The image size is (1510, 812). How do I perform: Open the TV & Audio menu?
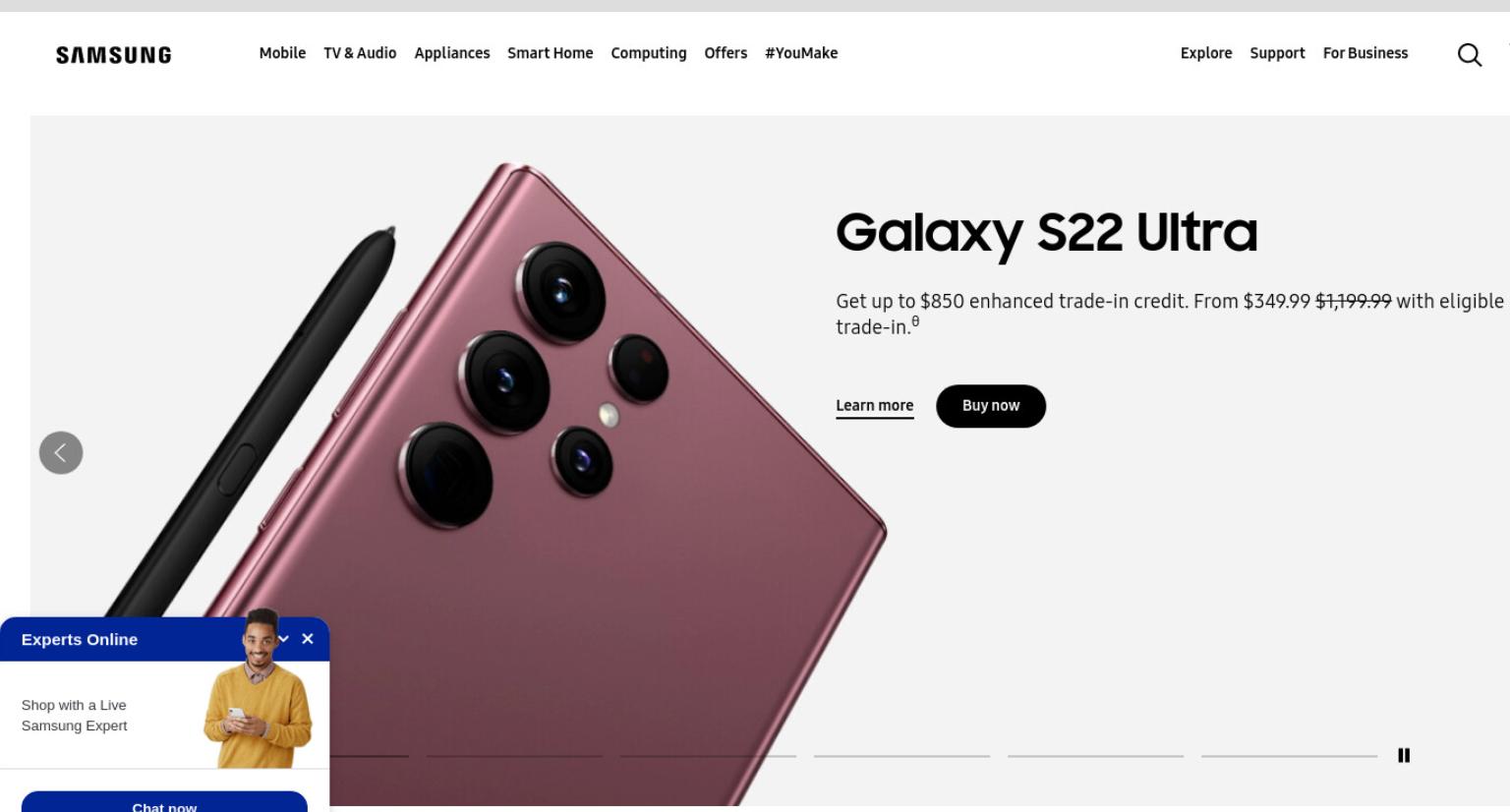360,53
